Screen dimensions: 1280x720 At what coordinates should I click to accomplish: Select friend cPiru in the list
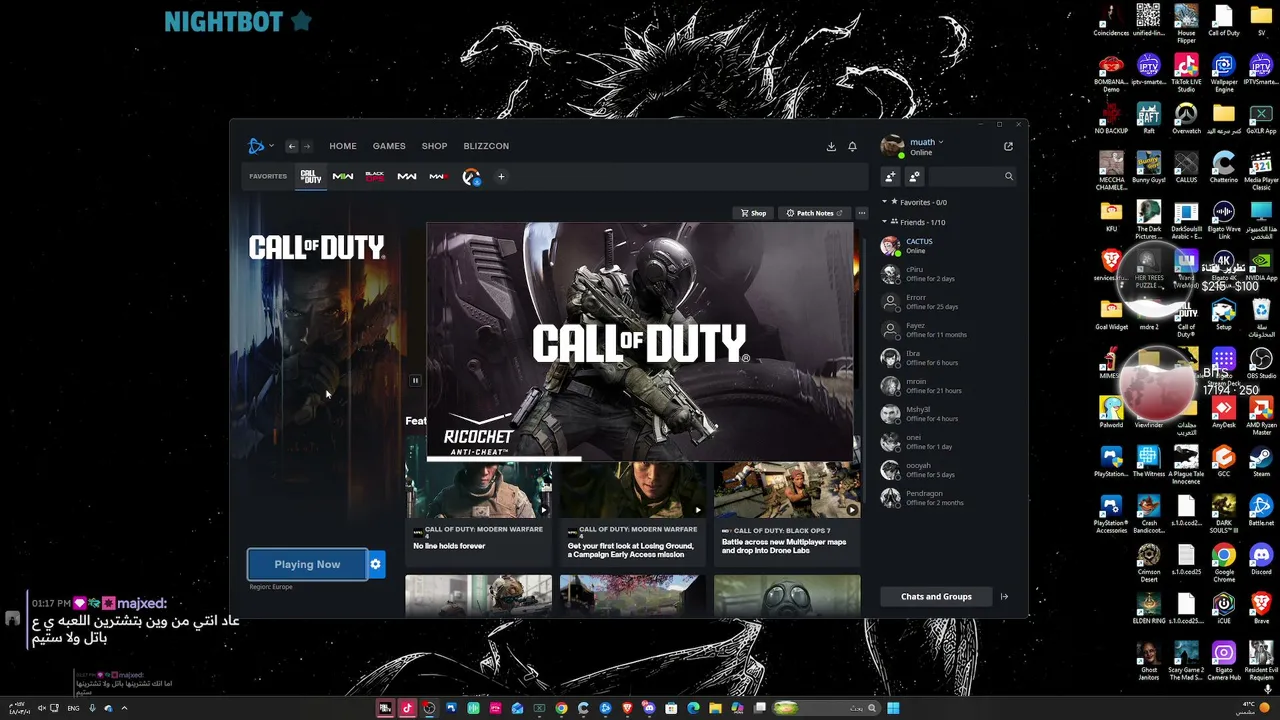[948, 274]
